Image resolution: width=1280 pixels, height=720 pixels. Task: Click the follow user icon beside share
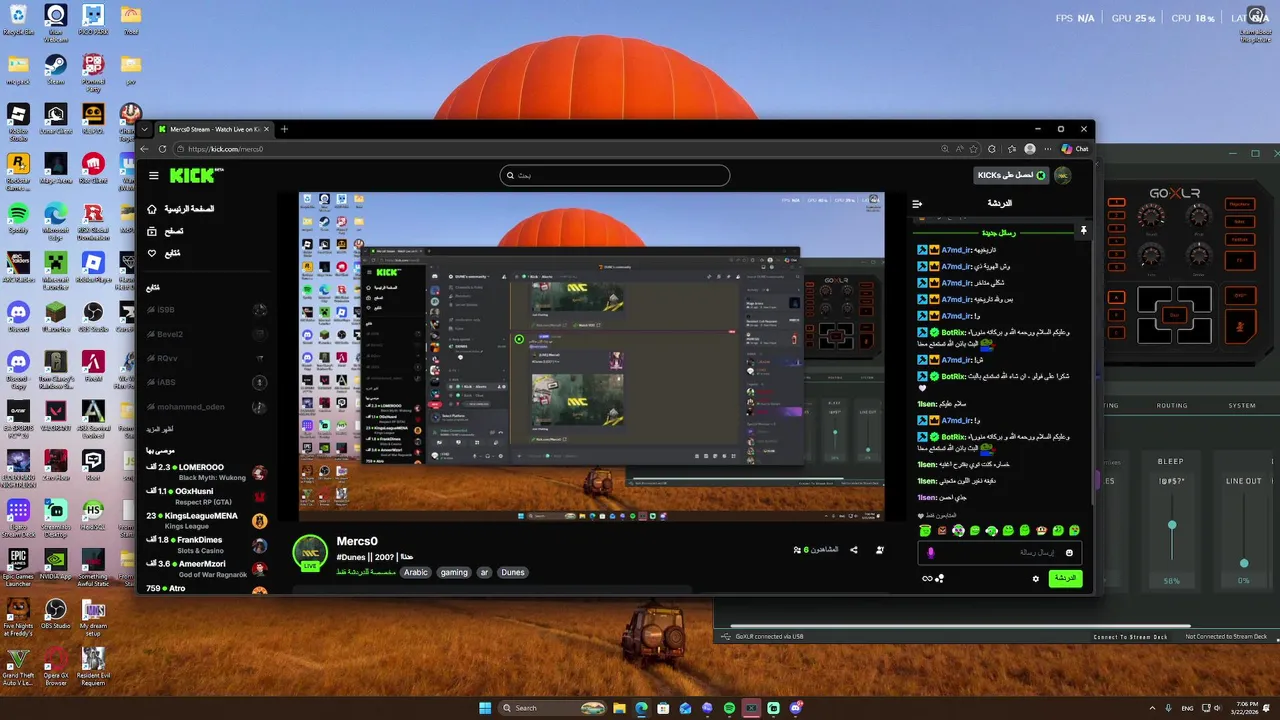tap(880, 549)
